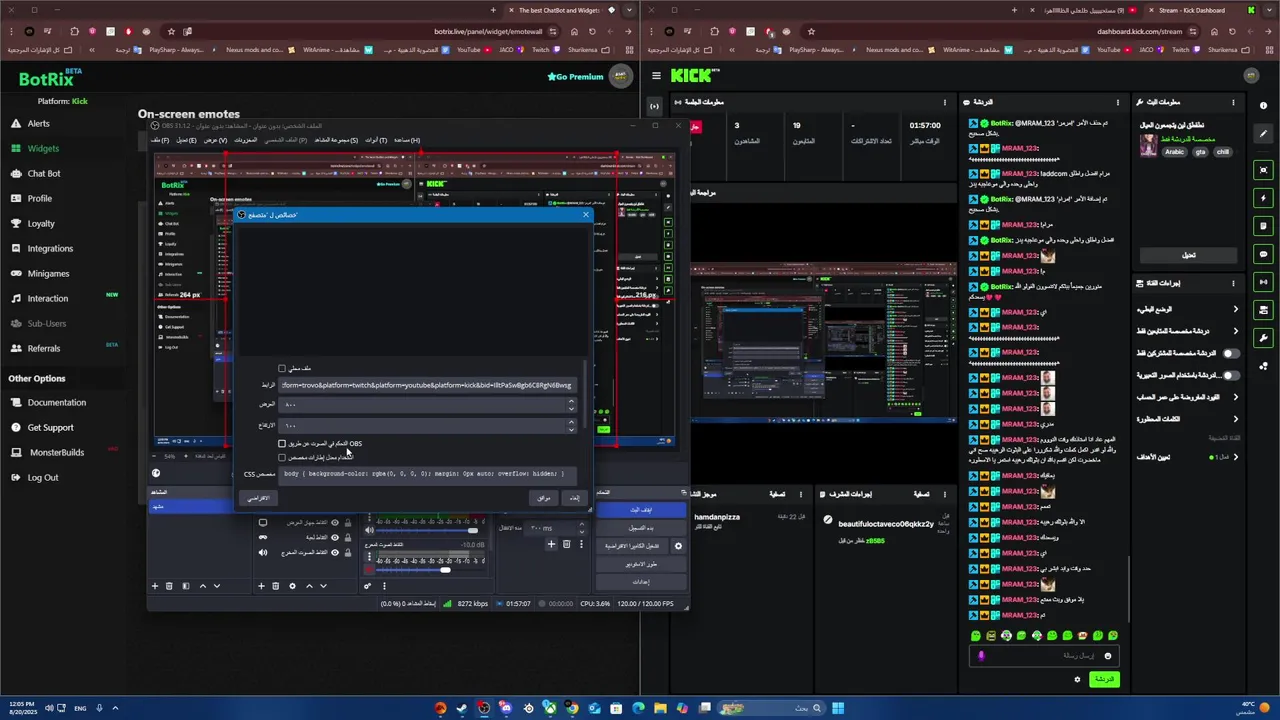Viewport: 1280px width, 720px height.
Task: Open Widgets in BotRix sidebar
Action: [43, 148]
